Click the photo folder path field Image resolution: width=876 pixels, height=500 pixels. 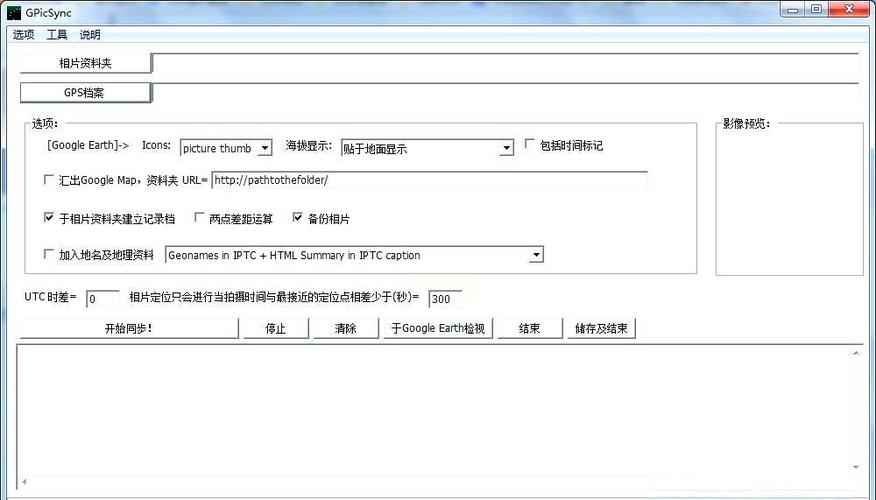click(x=506, y=63)
